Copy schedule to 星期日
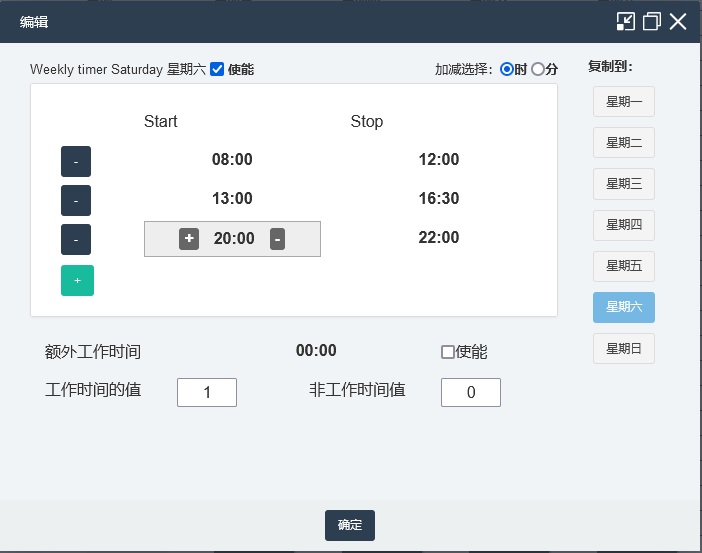The image size is (702, 553). pos(624,348)
